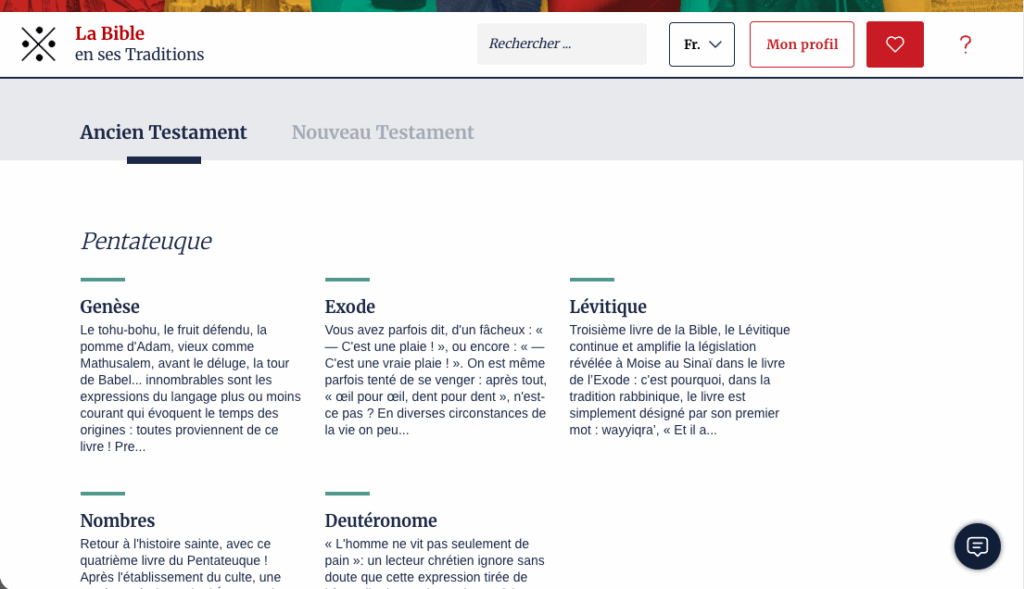The width and height of the screenshot is (1024, 589).
Task: Open the chat bubble widget
Action: [x=977, y=546]
